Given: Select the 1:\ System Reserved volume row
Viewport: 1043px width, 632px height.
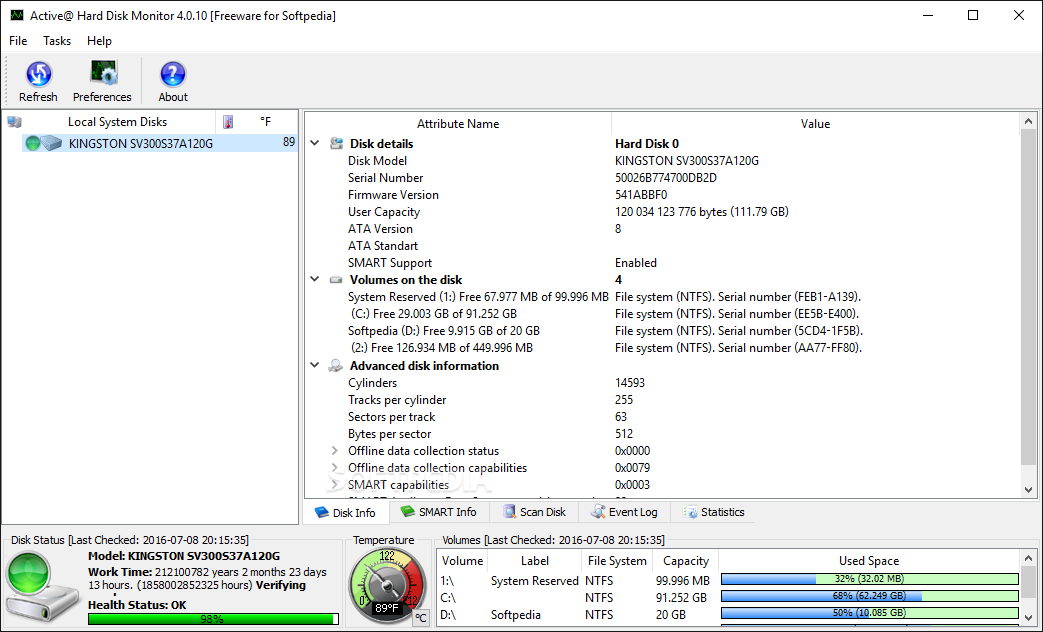Looking at the screenshot, I should [x=728, y=580].
